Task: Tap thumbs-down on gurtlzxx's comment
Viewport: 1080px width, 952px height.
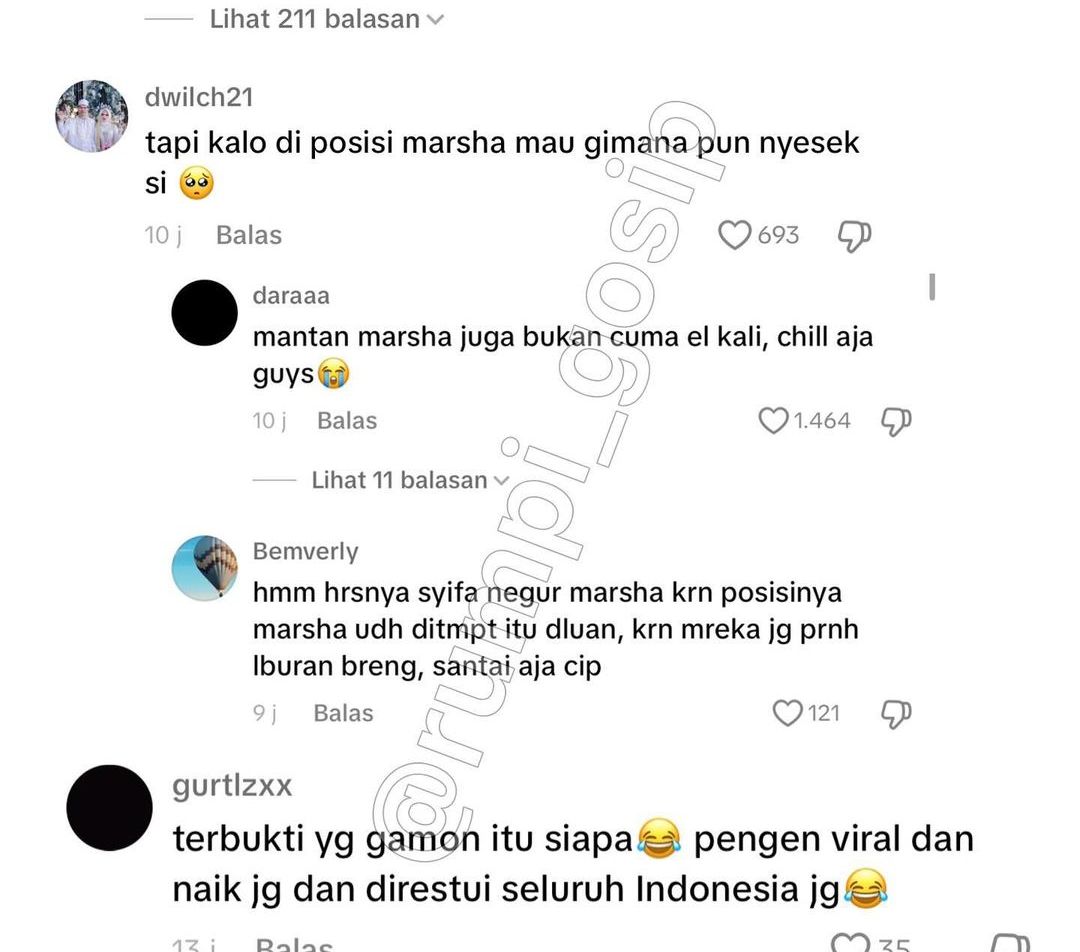Action: tap(1010, 943)
